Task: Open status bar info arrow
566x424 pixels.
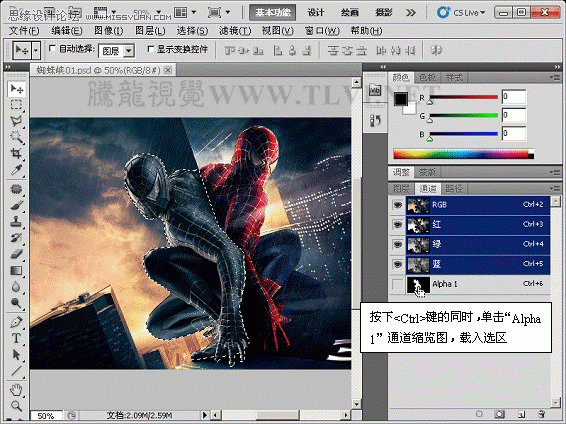Action: [205, 415]
